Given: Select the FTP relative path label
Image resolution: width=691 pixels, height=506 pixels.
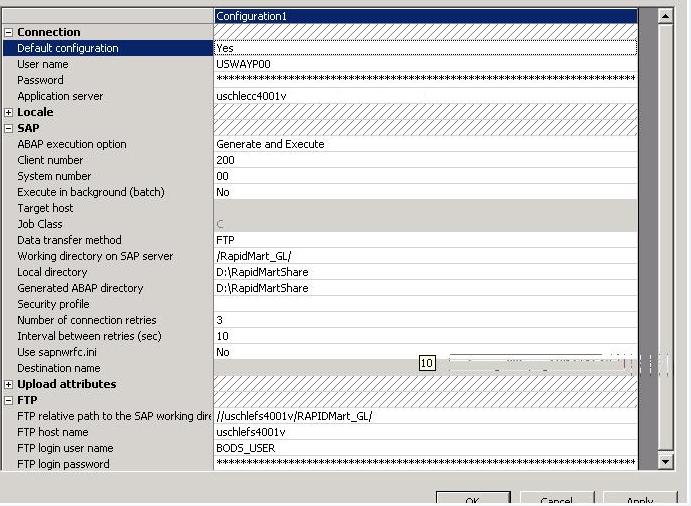Looking at the screenshot, I should 115,416.
